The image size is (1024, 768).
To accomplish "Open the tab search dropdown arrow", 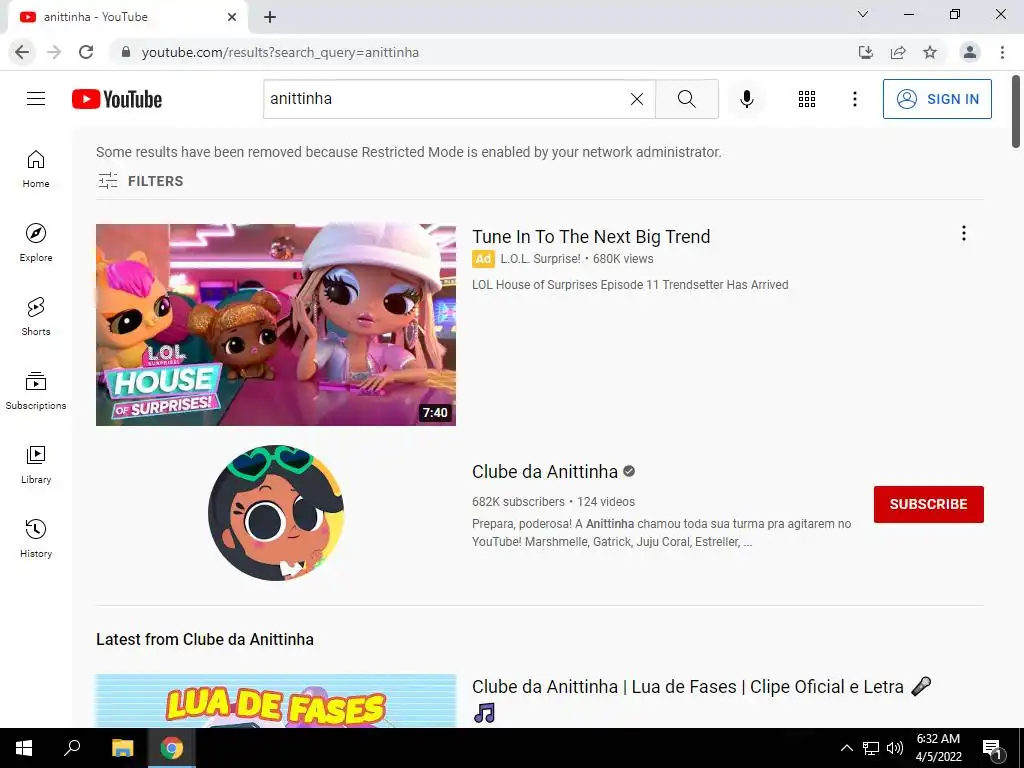I will 863,14.
